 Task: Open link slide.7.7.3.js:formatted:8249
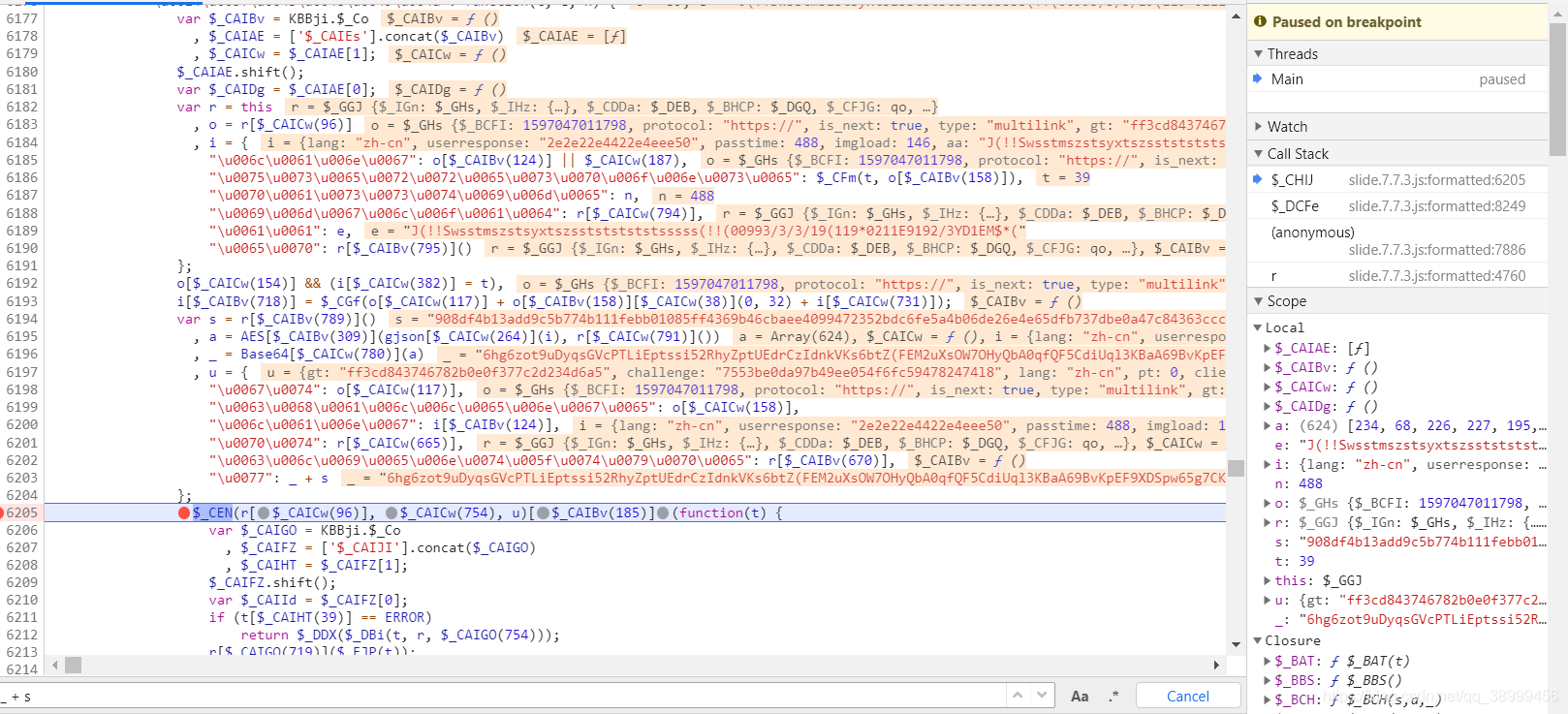tap(1436, 205)
